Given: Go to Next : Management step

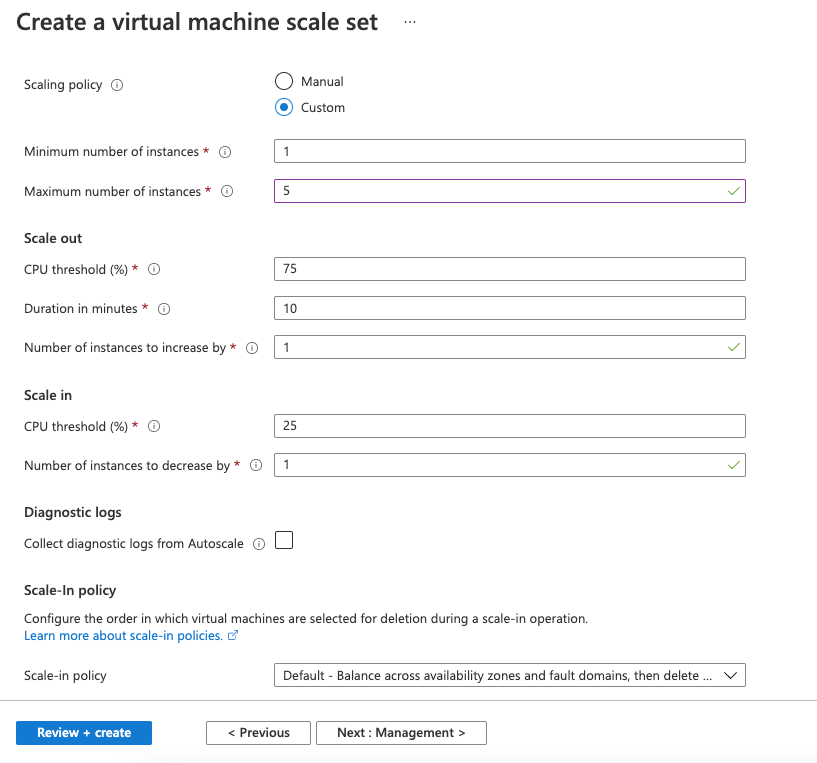Looking at the screenshot, I should (401, 733).
